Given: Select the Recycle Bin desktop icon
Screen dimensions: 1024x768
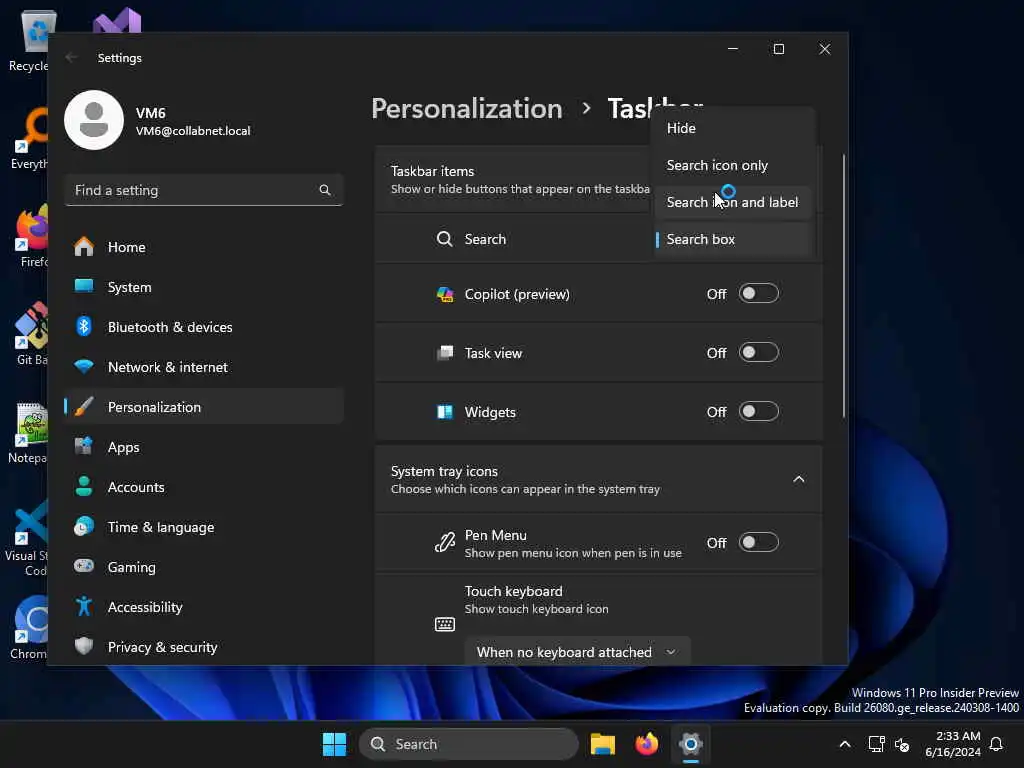Looking at the screenshot, I should tap(29, 41).
